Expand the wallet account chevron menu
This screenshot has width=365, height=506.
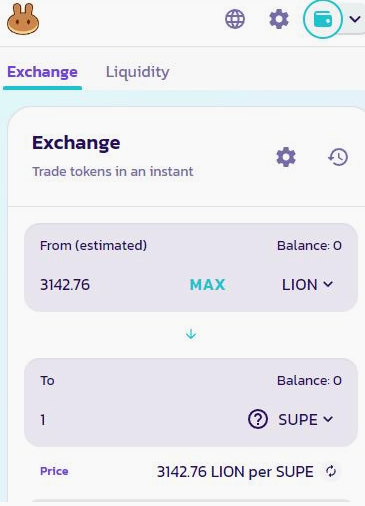point(355,19)
